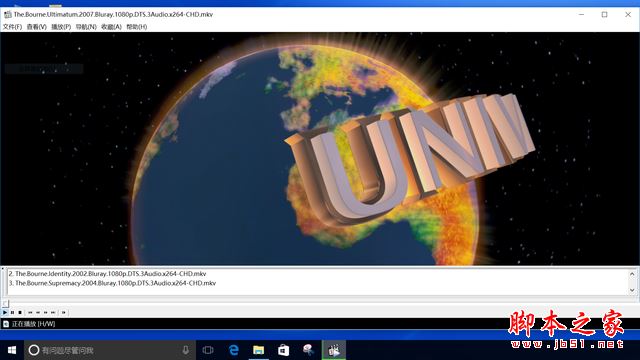Click the fast-forward (increase speed) button
The height and width of the screenshot is (360, 640).
pyautogui.click(x=46, y=313)
